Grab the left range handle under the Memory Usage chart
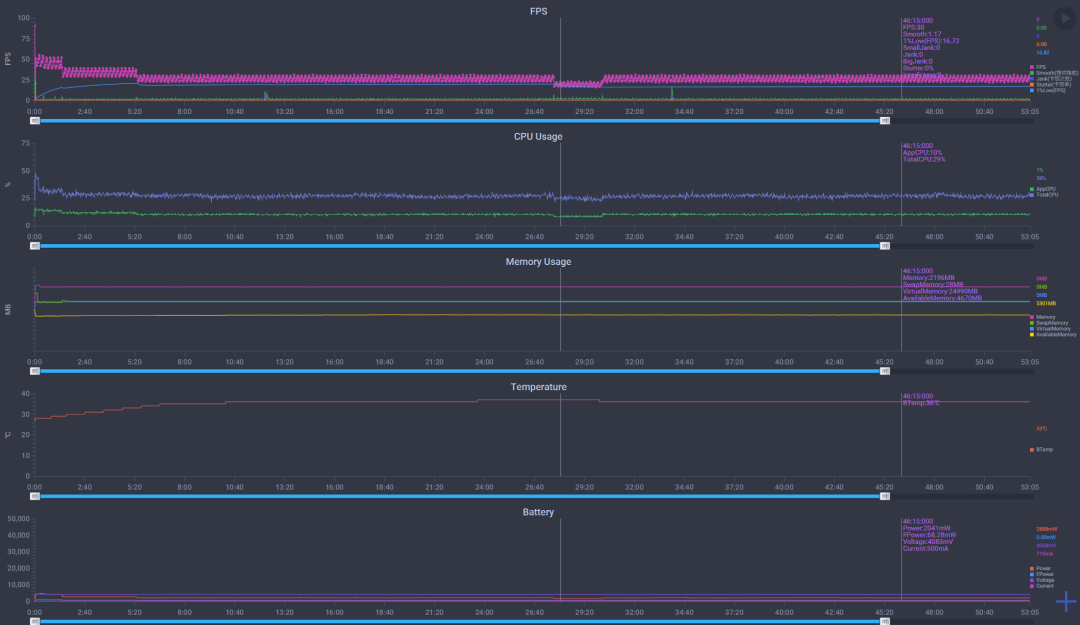The width and height of the screenshot is (1080, 625). [34, 371]
